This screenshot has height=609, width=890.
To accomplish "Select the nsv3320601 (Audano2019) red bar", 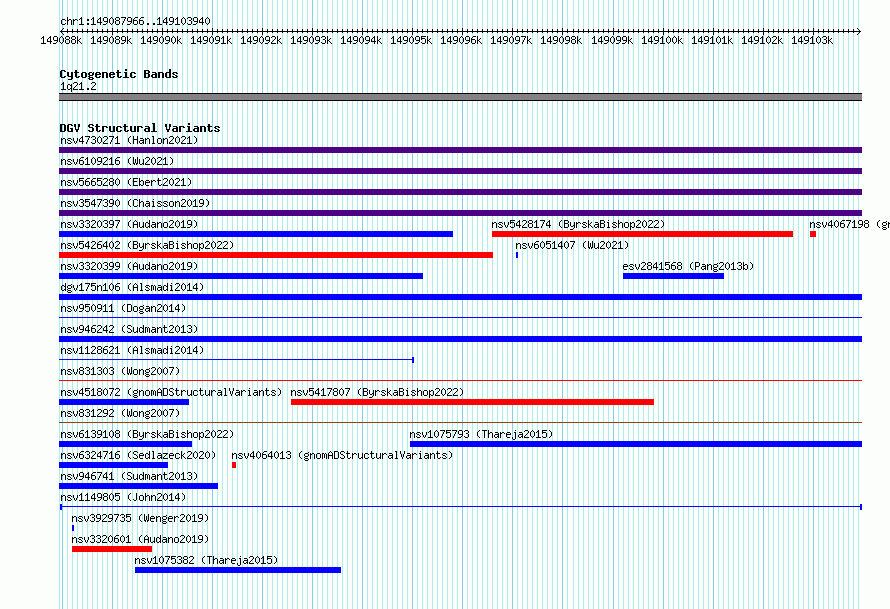I will pos(112,549).
